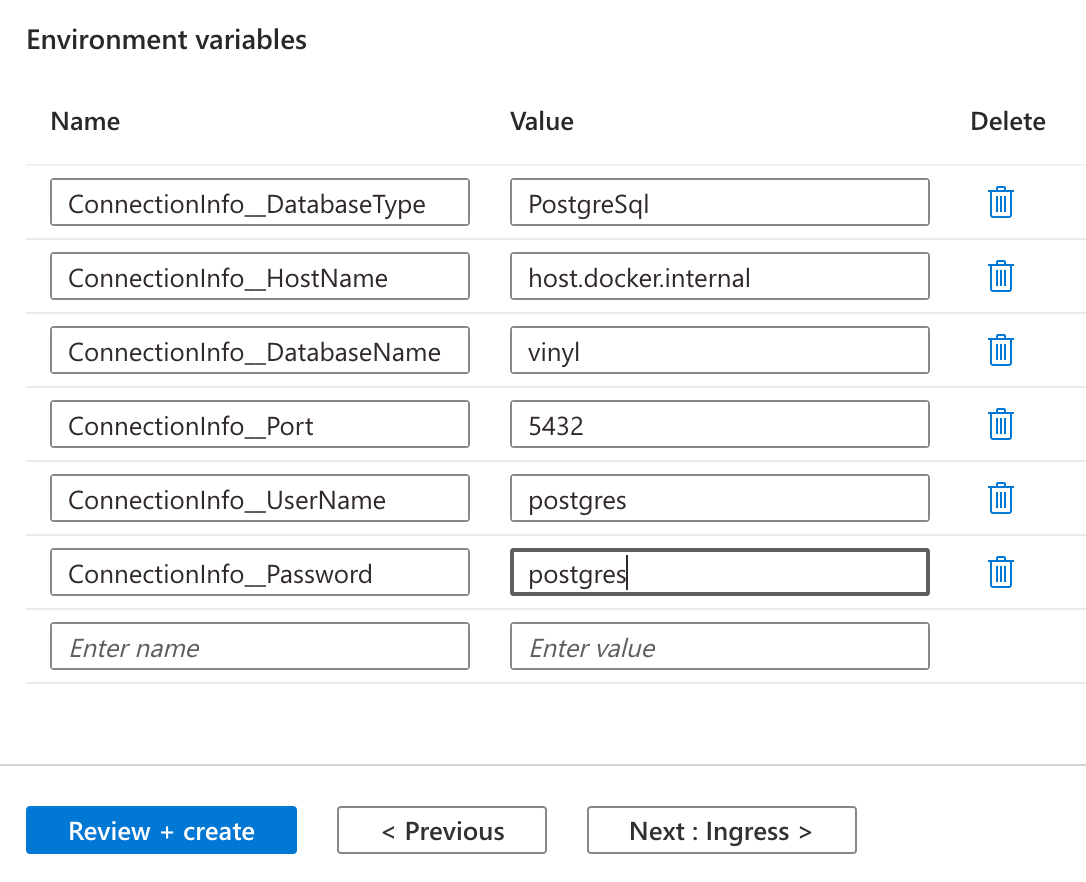The image size is (1086, 882).
Task: Edit the vinyl database name value
Action: 719,350
